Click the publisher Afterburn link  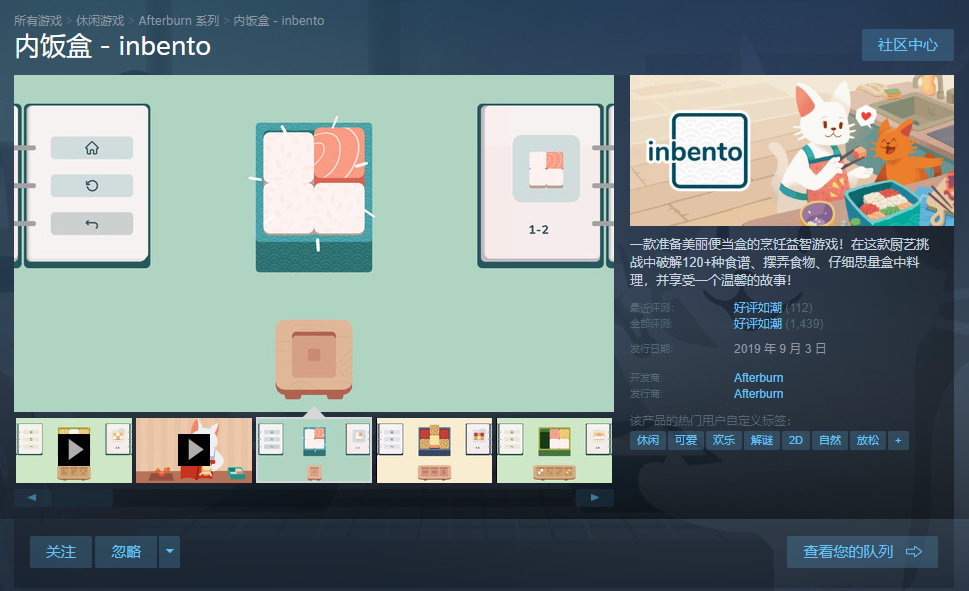click(758, 394)
